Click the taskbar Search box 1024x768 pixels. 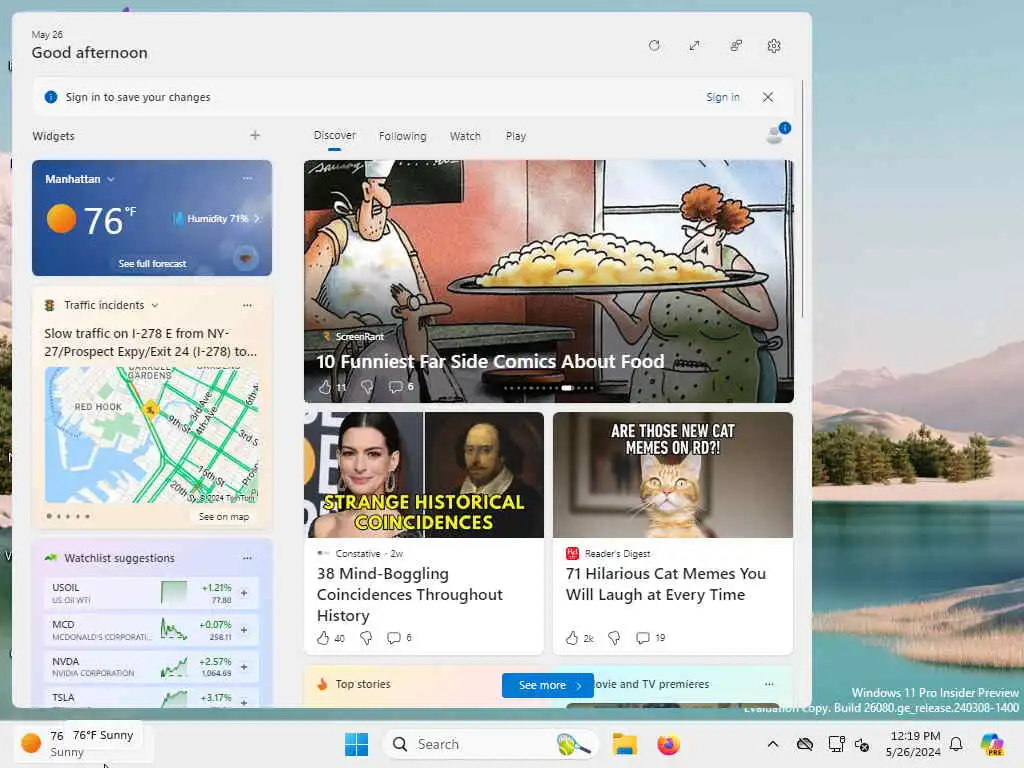(490, 744)
